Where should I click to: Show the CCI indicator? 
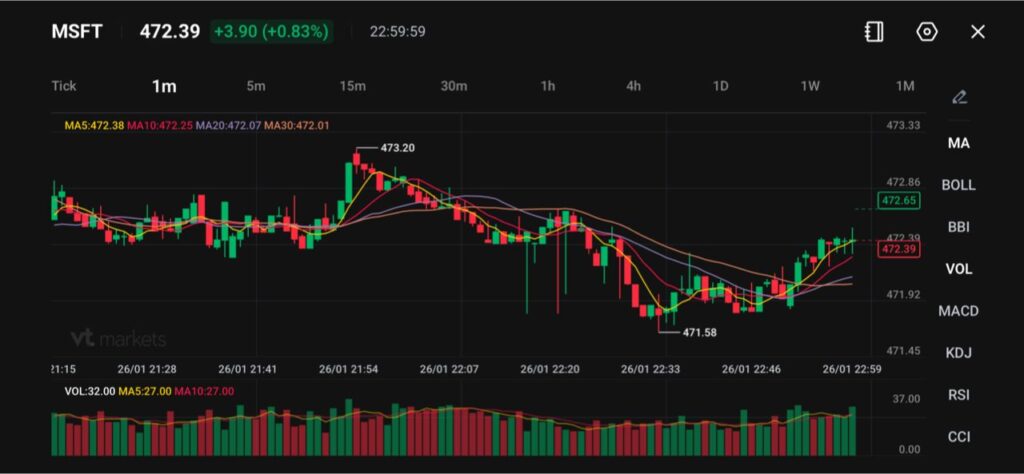click(958, 437)
